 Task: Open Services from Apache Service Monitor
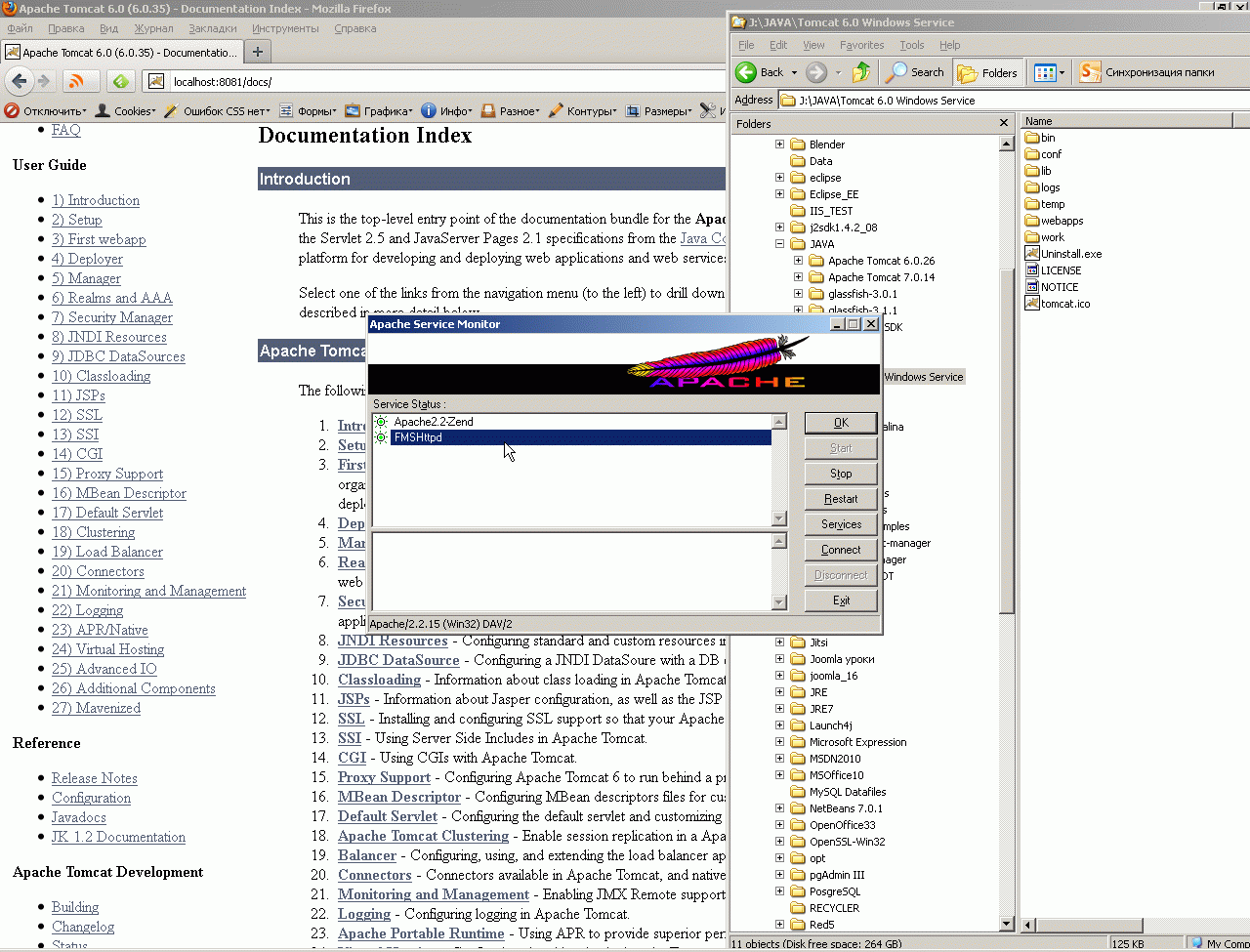pyautogui.click(x=841, y=524)
